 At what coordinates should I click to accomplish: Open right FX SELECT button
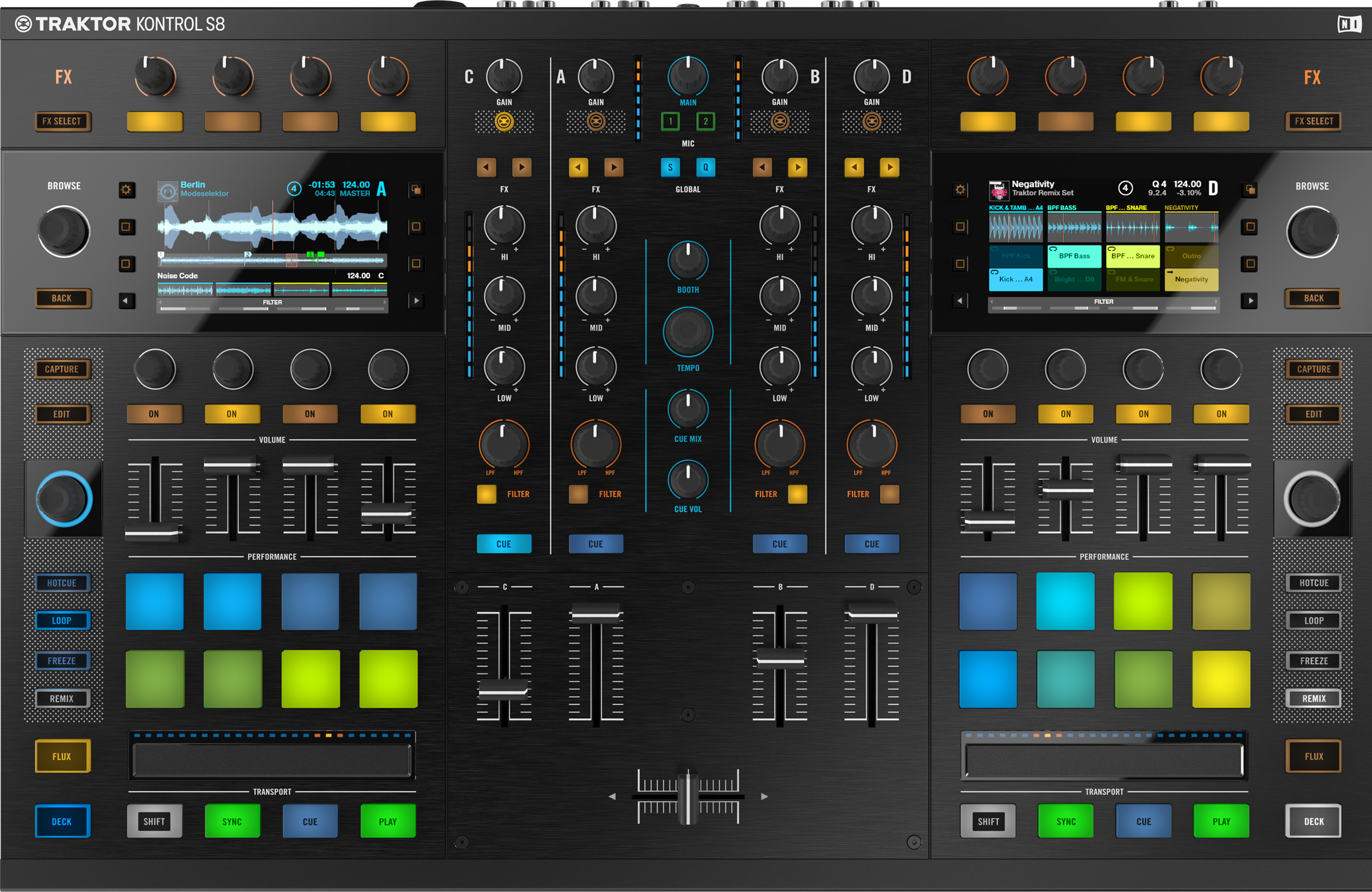(x=1313, y=121)
